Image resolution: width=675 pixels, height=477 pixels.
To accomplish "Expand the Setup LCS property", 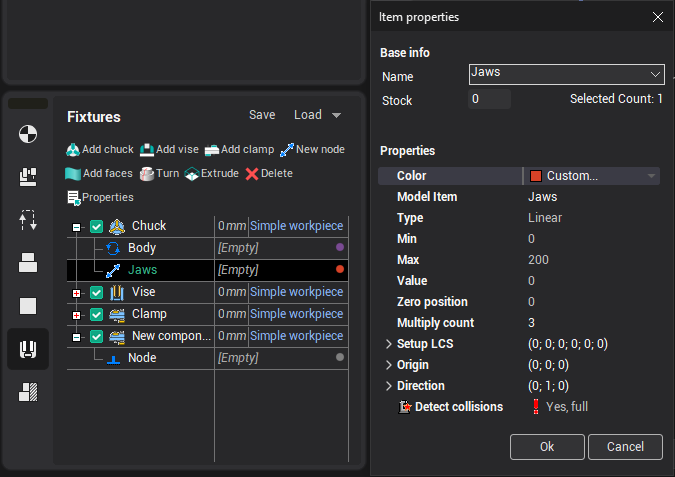I will tap(388, 344).
